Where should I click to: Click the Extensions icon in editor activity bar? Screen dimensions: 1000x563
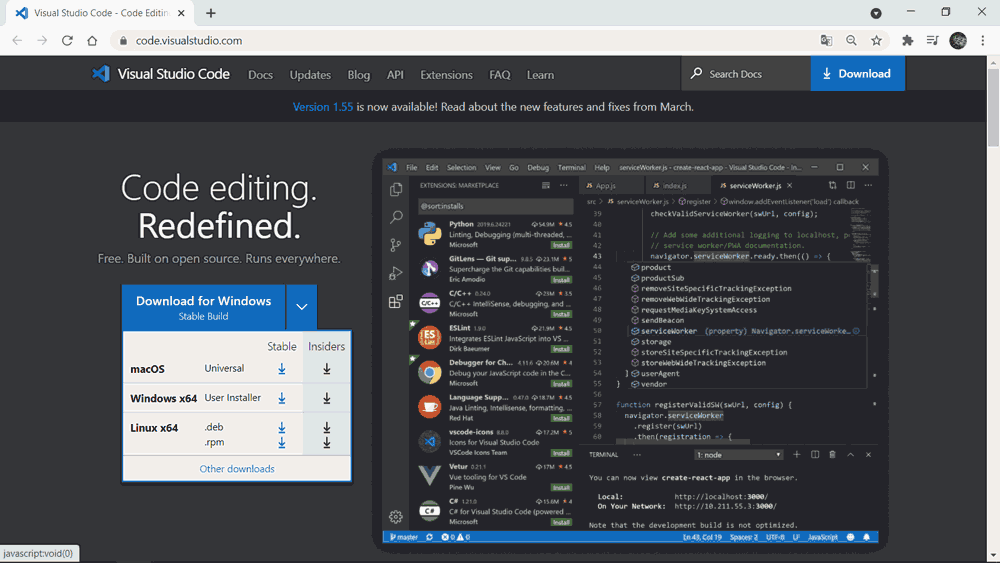pos(396,301)
